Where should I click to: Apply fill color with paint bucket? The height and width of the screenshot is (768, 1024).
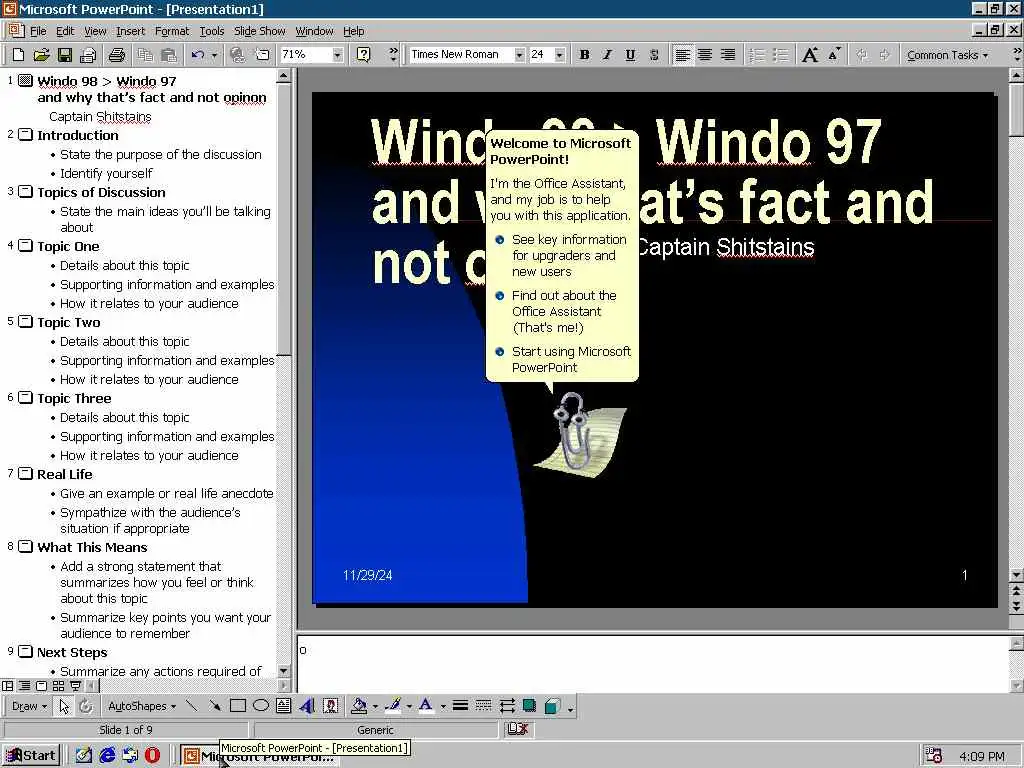click(359, 706)
